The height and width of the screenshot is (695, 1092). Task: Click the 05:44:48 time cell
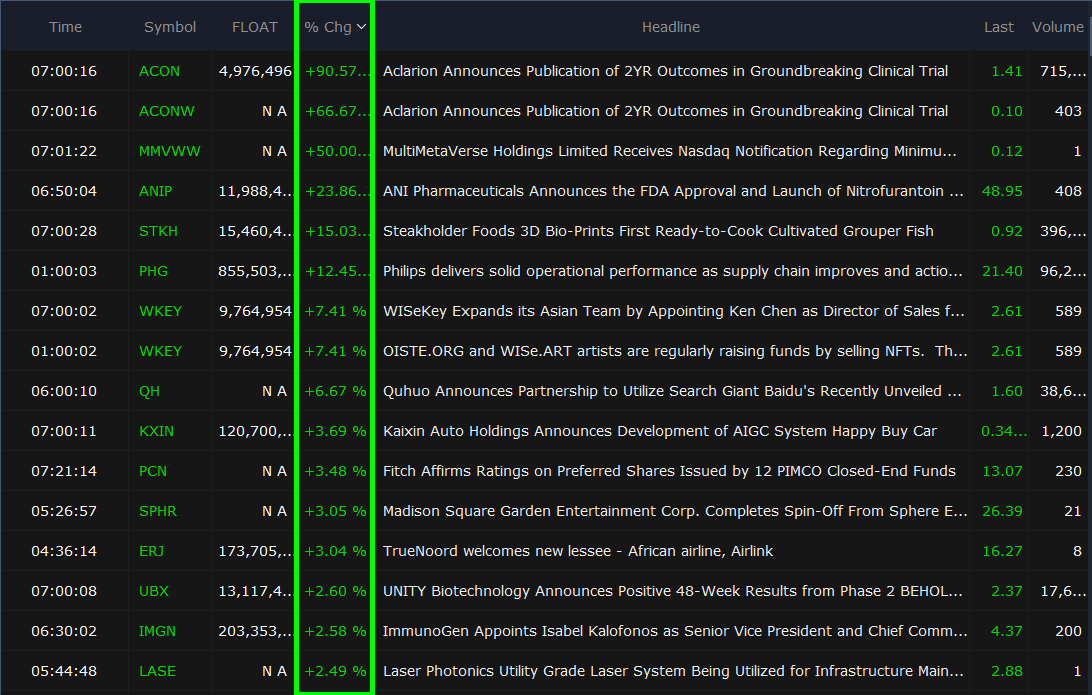(x=64, y=671)
